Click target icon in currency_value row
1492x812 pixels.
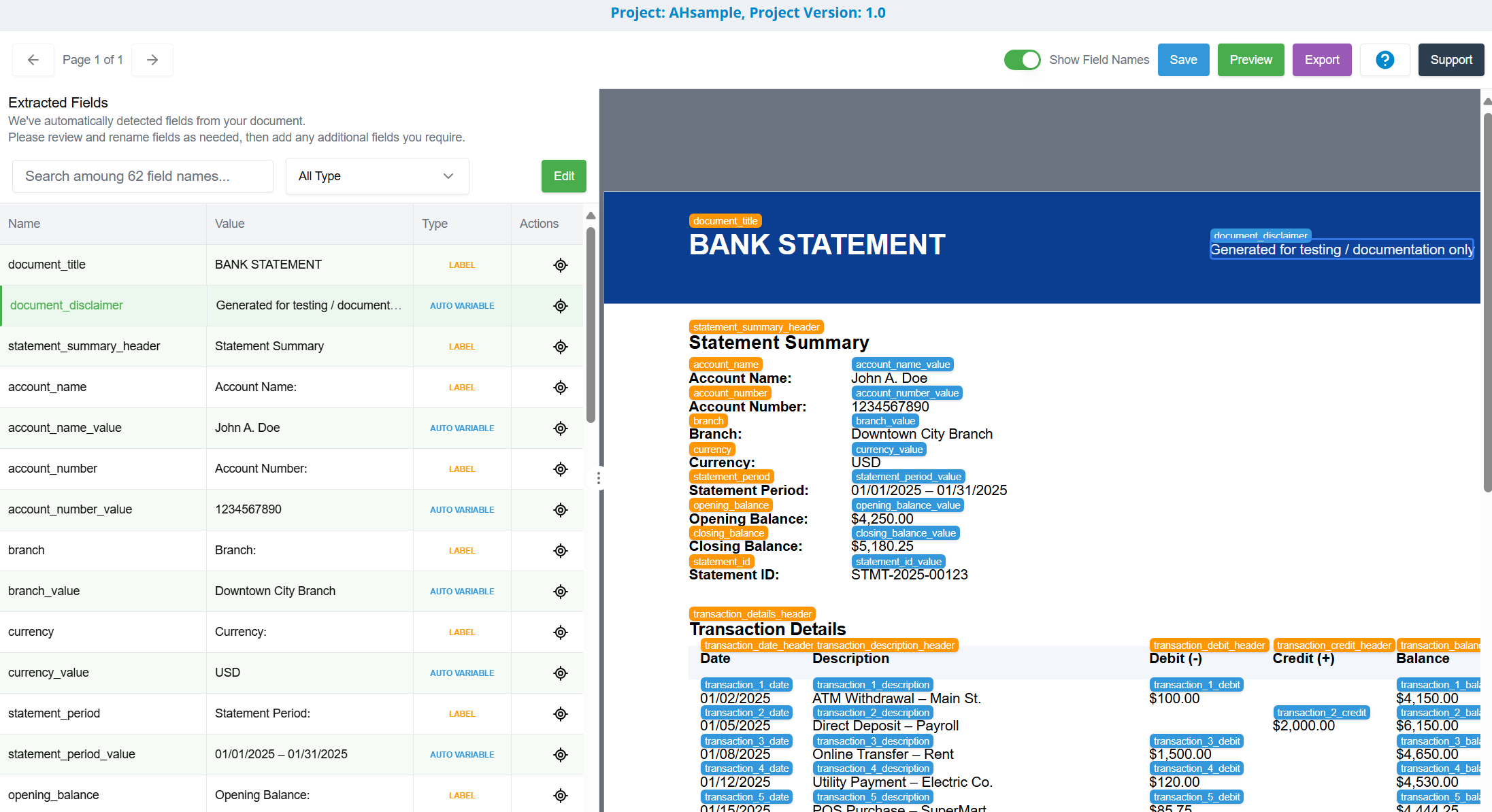(x=560, y=673)
